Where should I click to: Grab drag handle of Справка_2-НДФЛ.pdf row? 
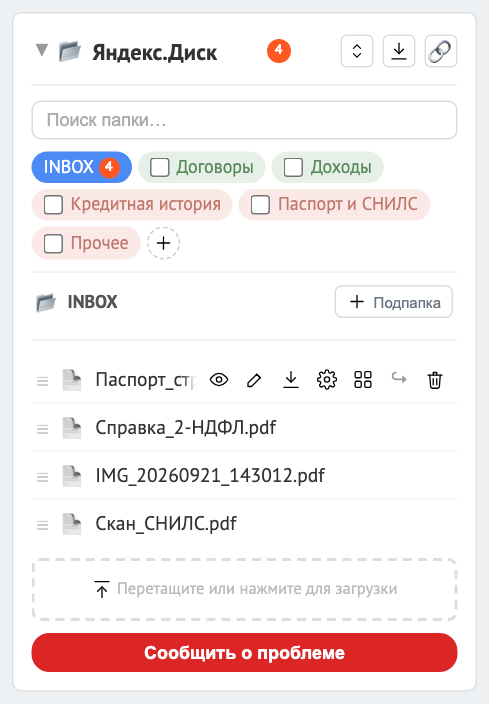tap(42, 429)
